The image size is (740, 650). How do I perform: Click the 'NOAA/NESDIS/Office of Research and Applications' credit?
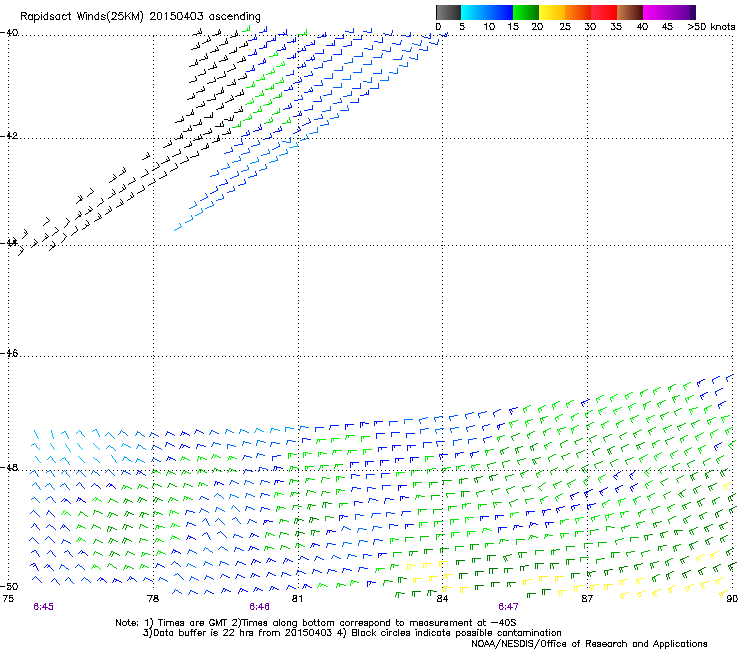point(589,644)
